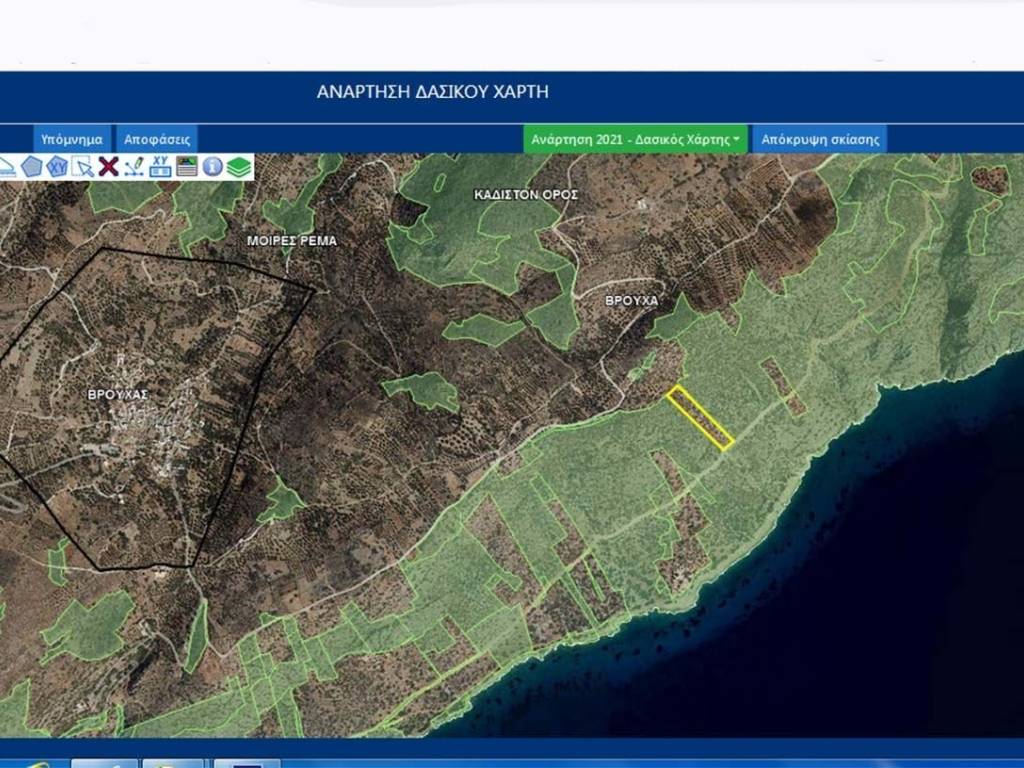This screenshot has height=768, width=1024.
Task: Select the edit vertices pencil tool
Action: pos(135,167)
